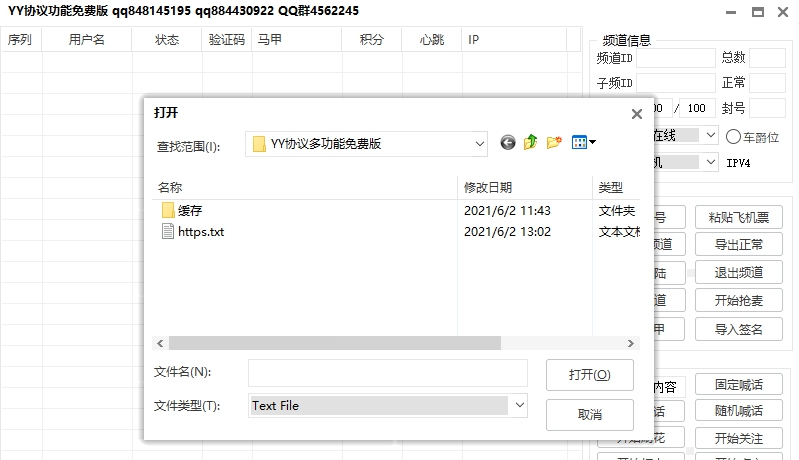Open the view menu icon in dialog

[x=583, y=143]
